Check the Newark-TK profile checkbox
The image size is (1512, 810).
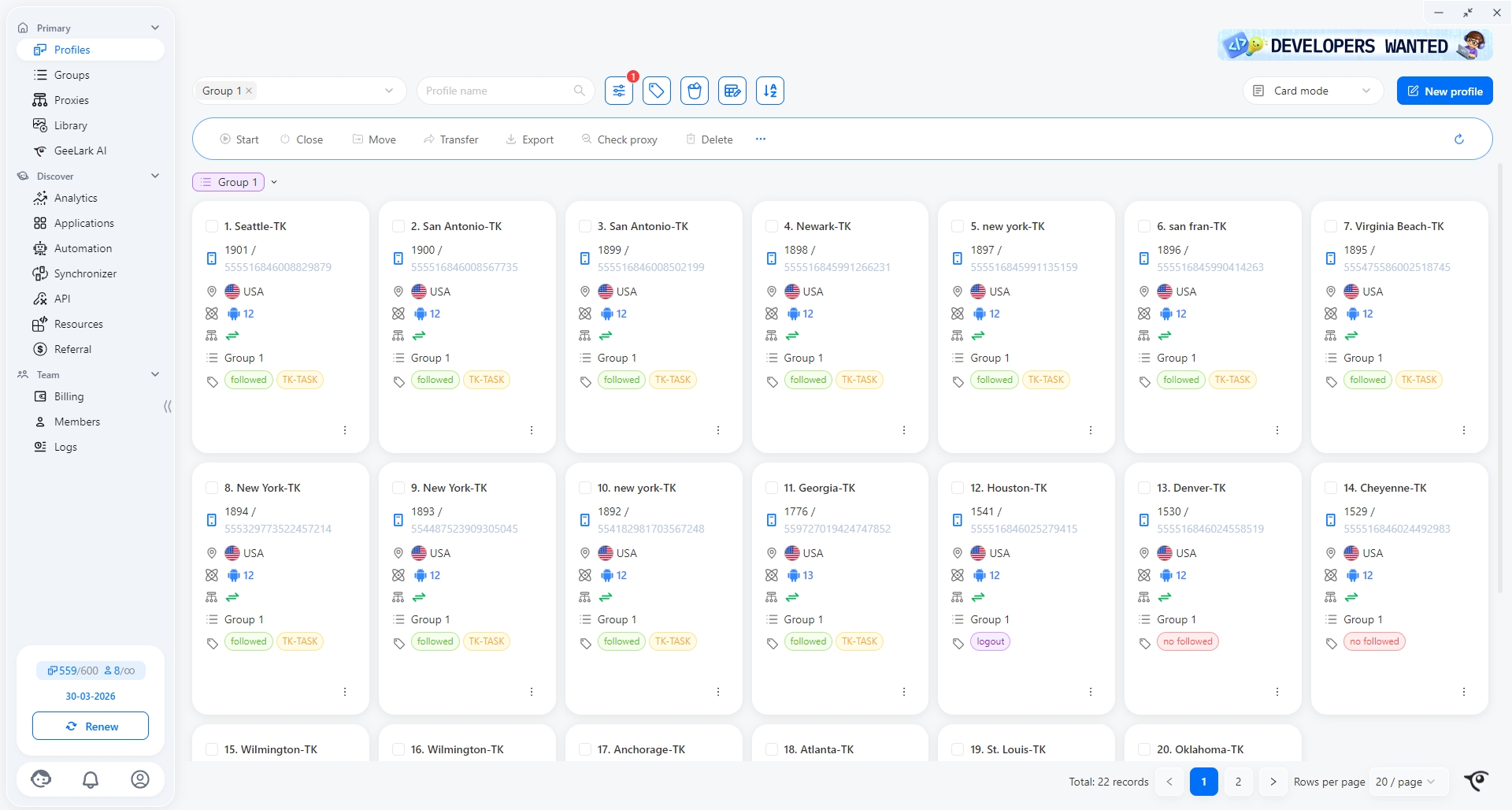tap(772, 226)
